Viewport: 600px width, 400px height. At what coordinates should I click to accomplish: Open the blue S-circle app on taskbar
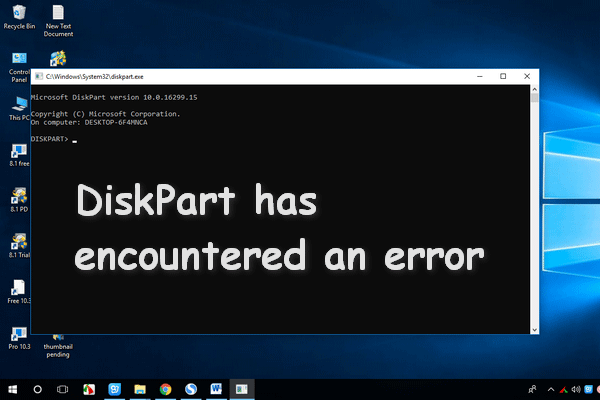pos(191,389)
